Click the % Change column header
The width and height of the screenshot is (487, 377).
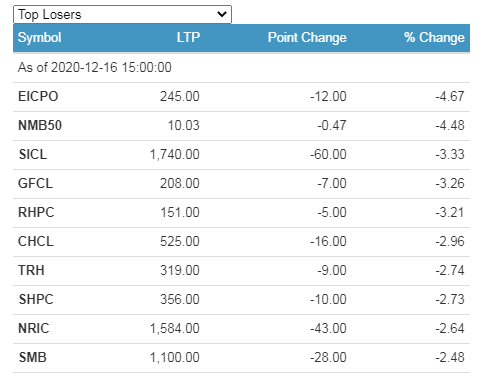[x=434, y=37]
